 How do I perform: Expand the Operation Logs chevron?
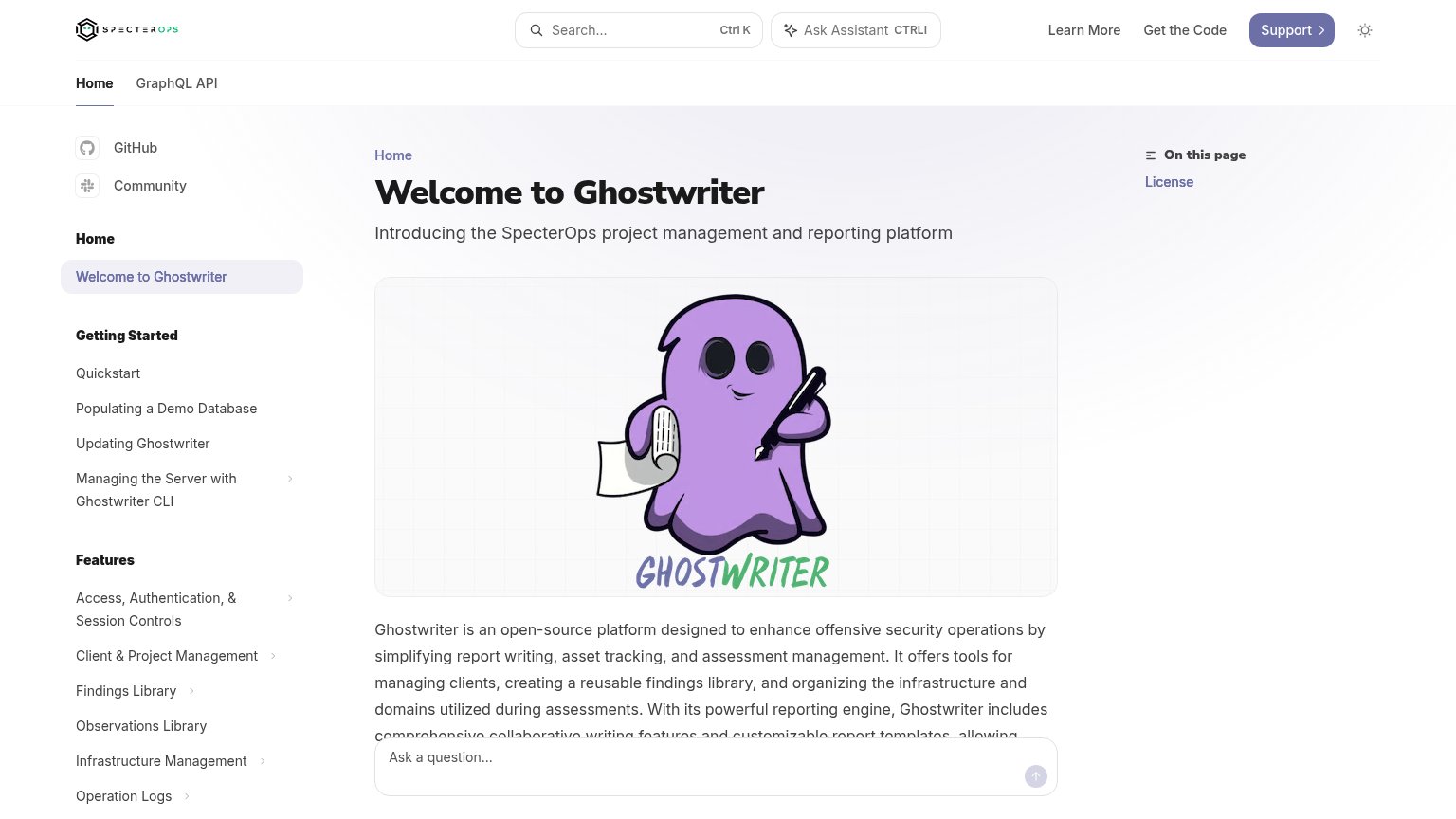188,796
